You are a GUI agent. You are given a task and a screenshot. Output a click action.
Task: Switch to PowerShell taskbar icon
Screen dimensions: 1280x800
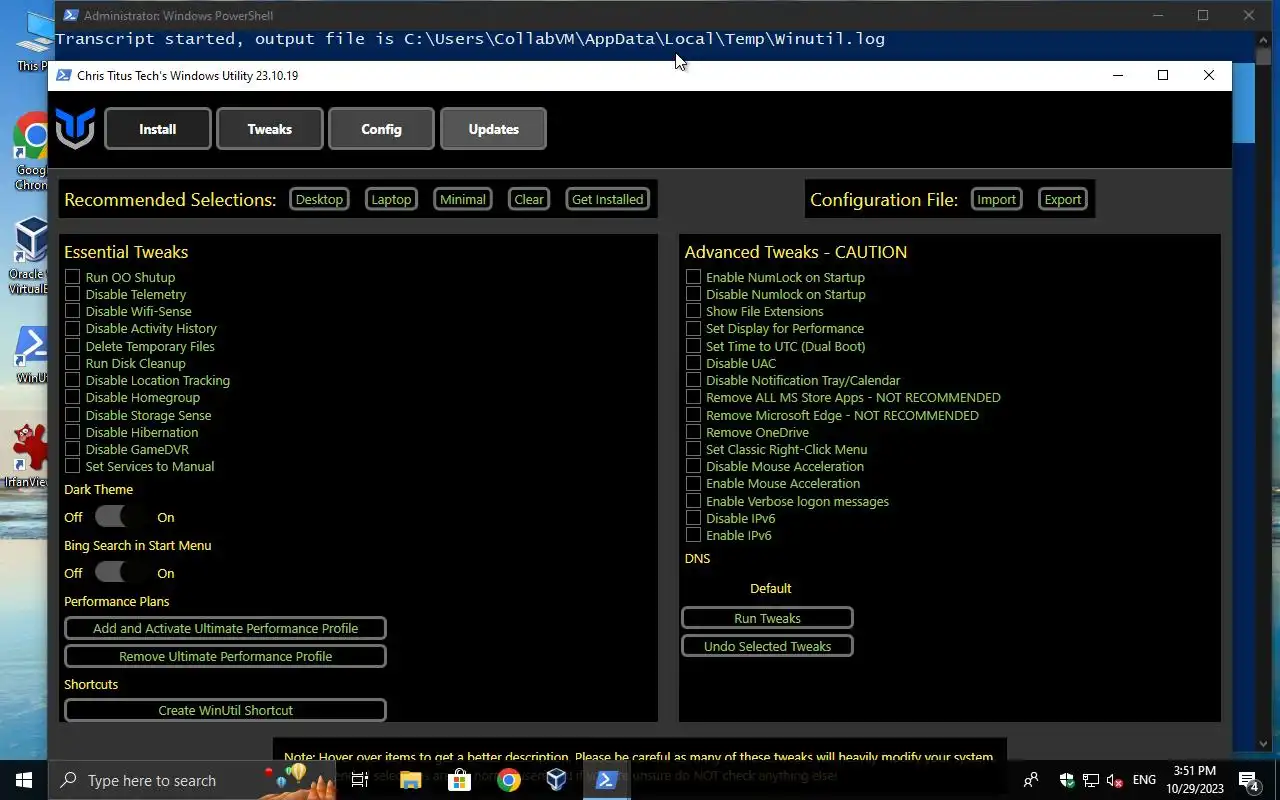(606, 780)
